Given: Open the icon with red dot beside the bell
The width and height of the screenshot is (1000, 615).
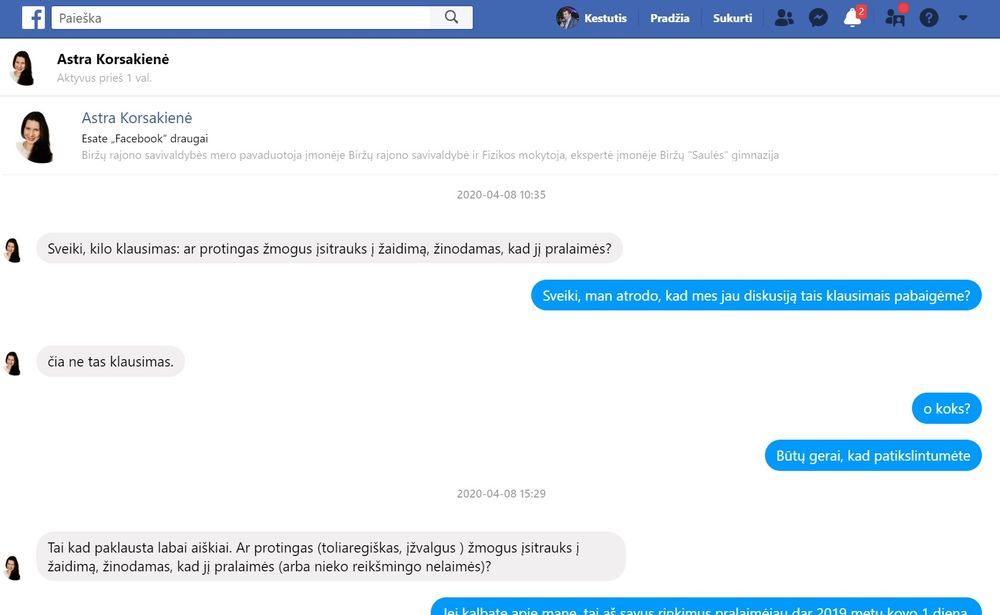Looking at the screenshot, I should point(895,18).
